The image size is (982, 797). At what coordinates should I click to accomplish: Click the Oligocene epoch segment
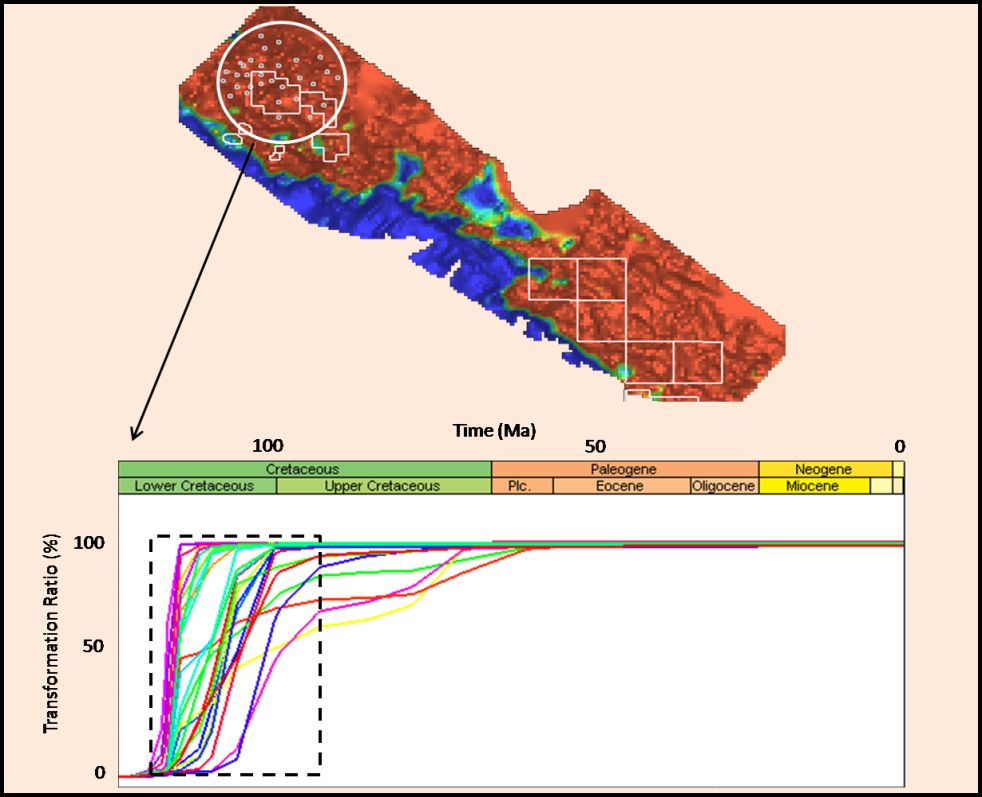click(723, 486)
